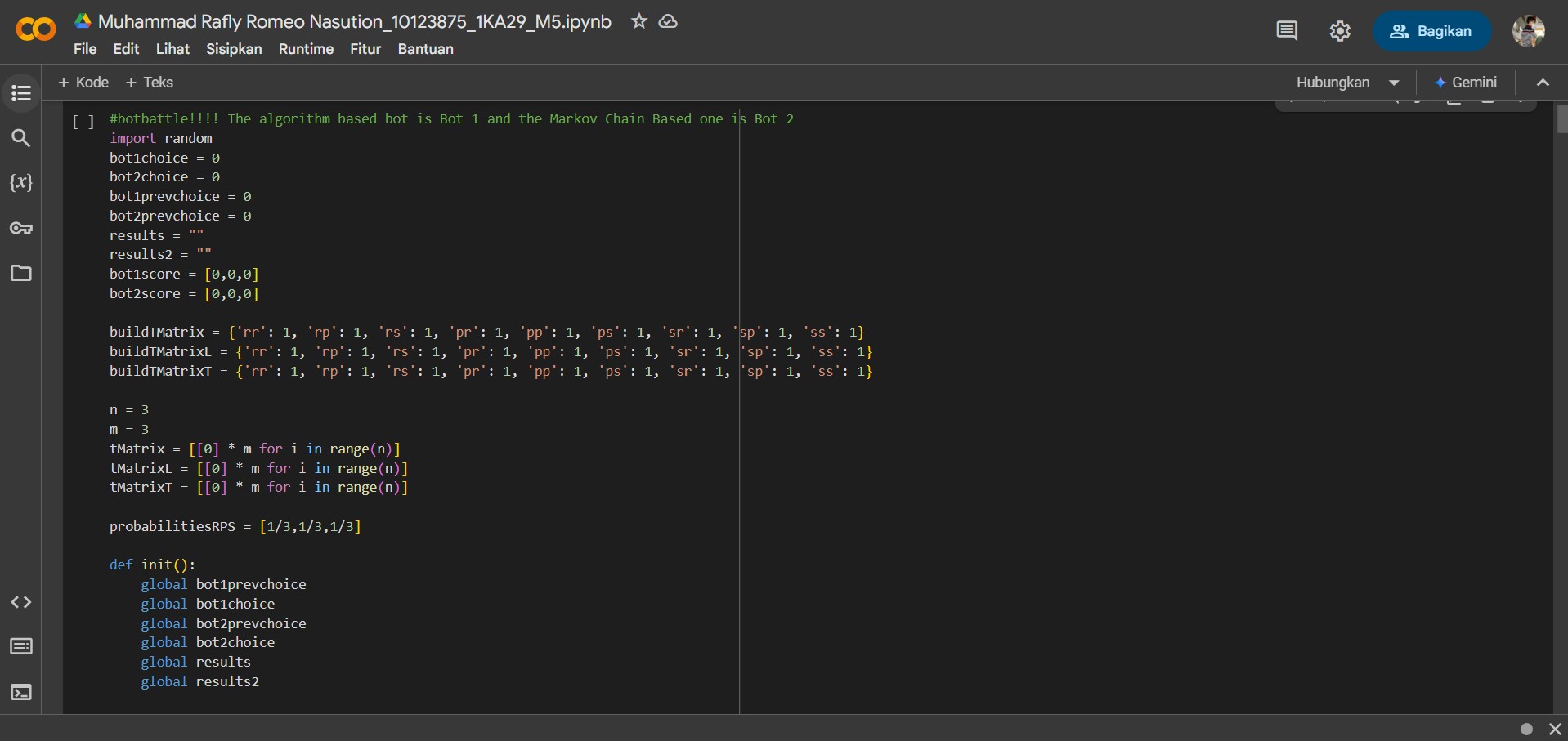Screen dimensions: 1568x741
Task: Open the command palette icon
Action: pos(21,647)
